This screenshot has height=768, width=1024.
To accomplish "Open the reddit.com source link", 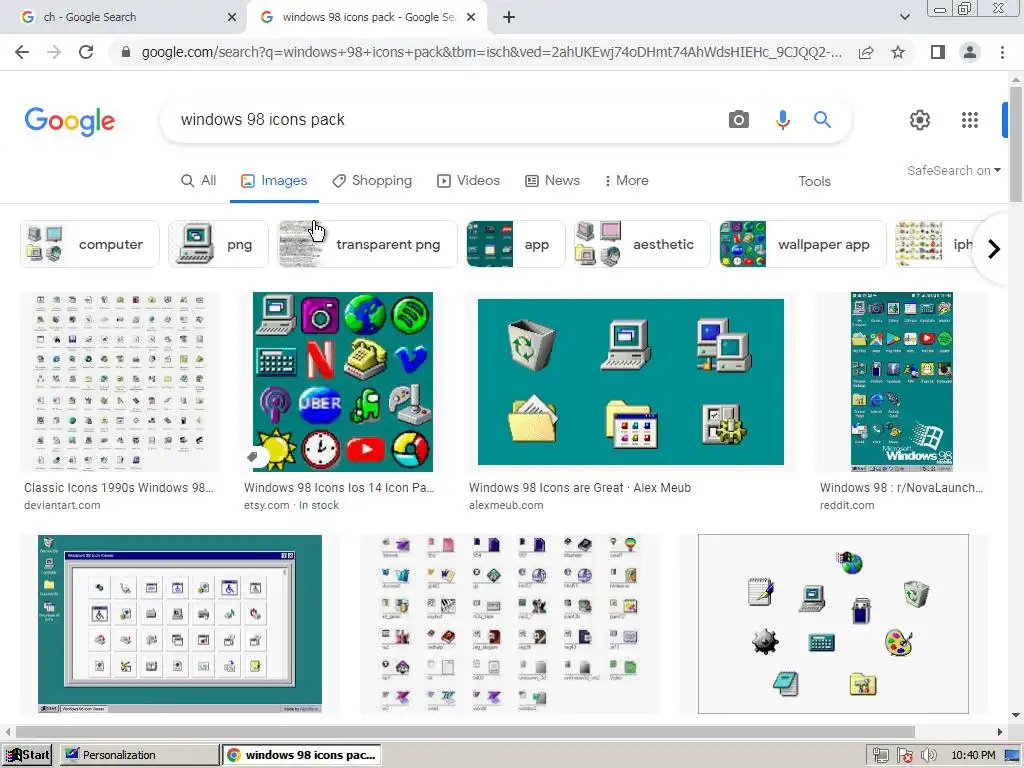I will point(847,505).
